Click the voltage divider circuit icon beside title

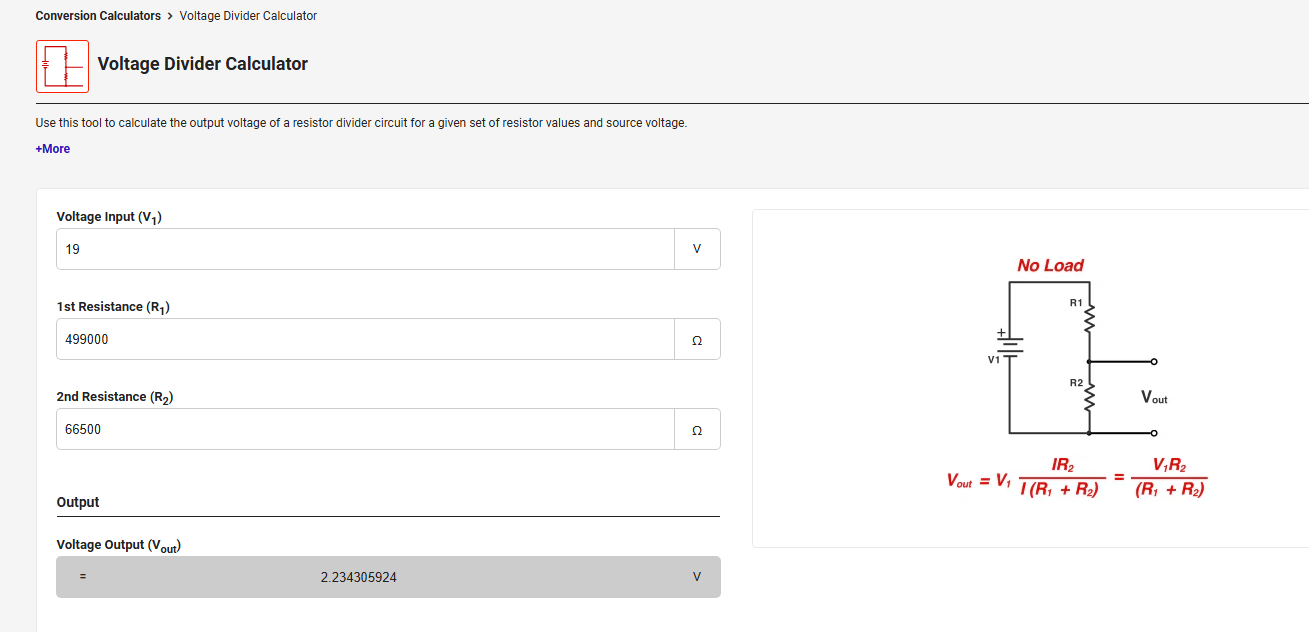click(x=62, y=66)
